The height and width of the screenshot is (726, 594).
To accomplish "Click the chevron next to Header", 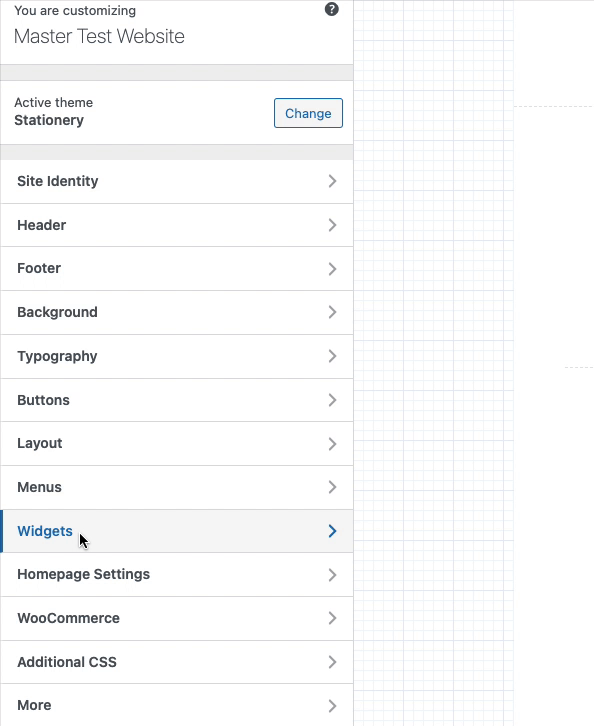I will pos(332,225).
